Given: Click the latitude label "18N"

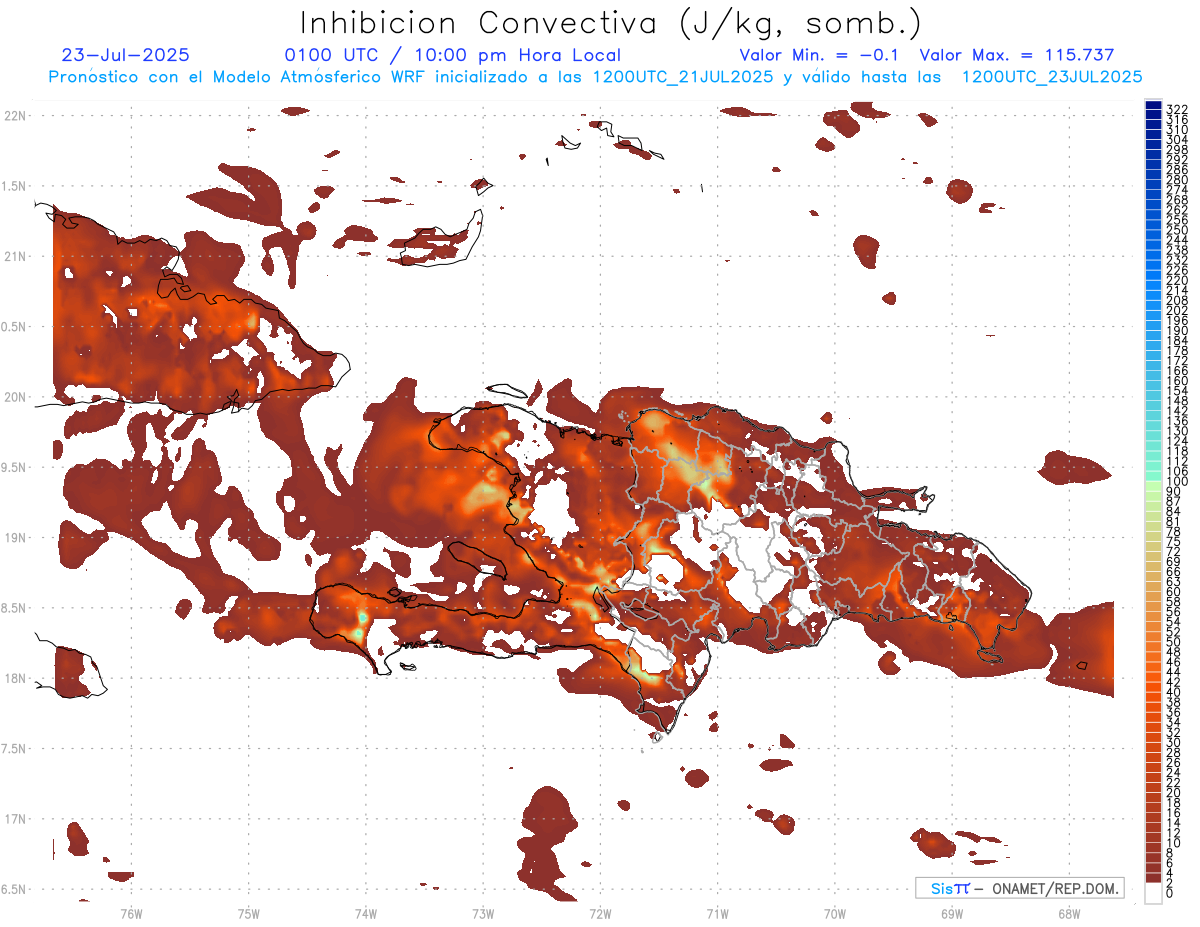Looking at the screenshot, I should click(14, 678).
